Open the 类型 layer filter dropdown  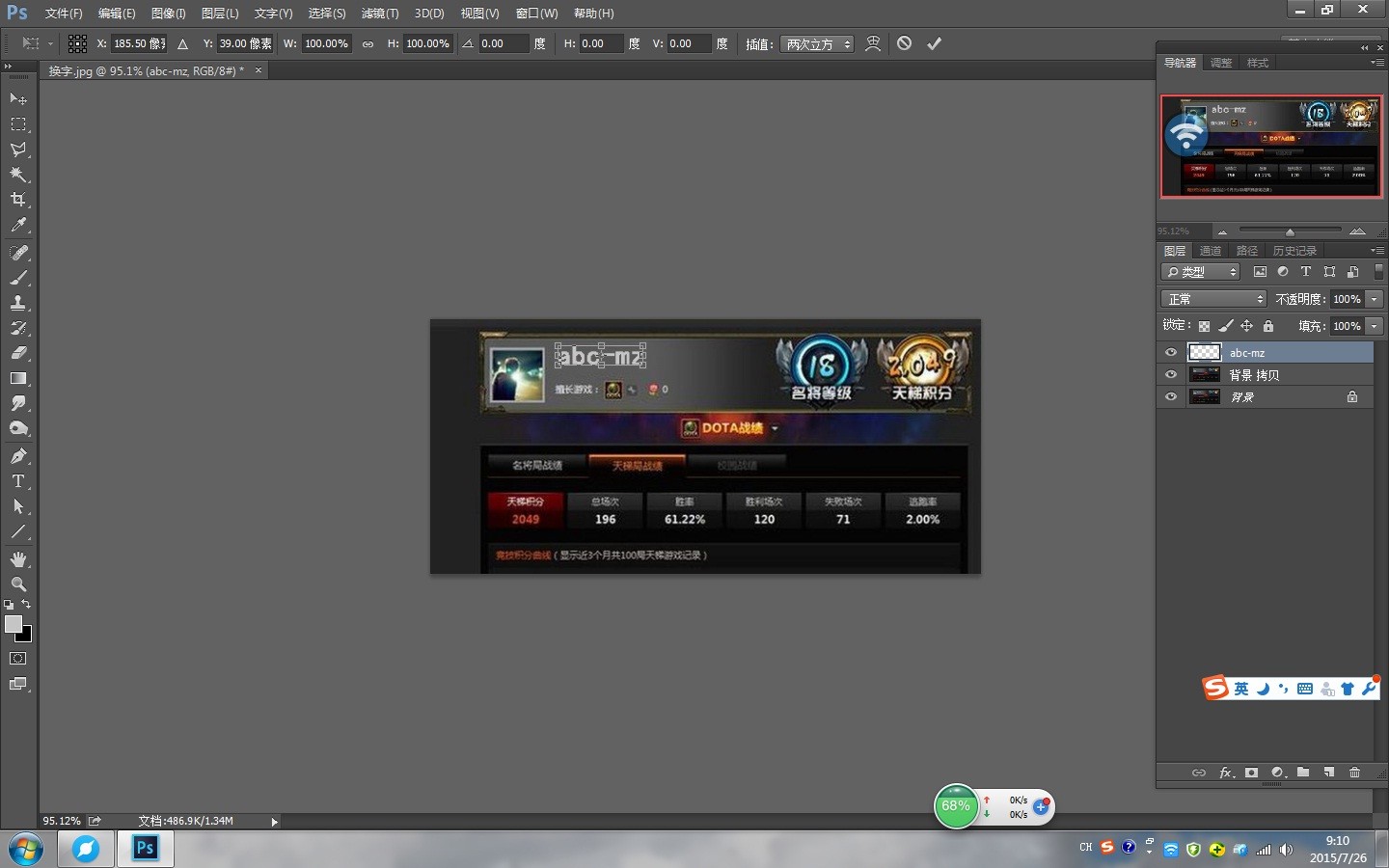pyautogui.click(x=1200, y=272)
